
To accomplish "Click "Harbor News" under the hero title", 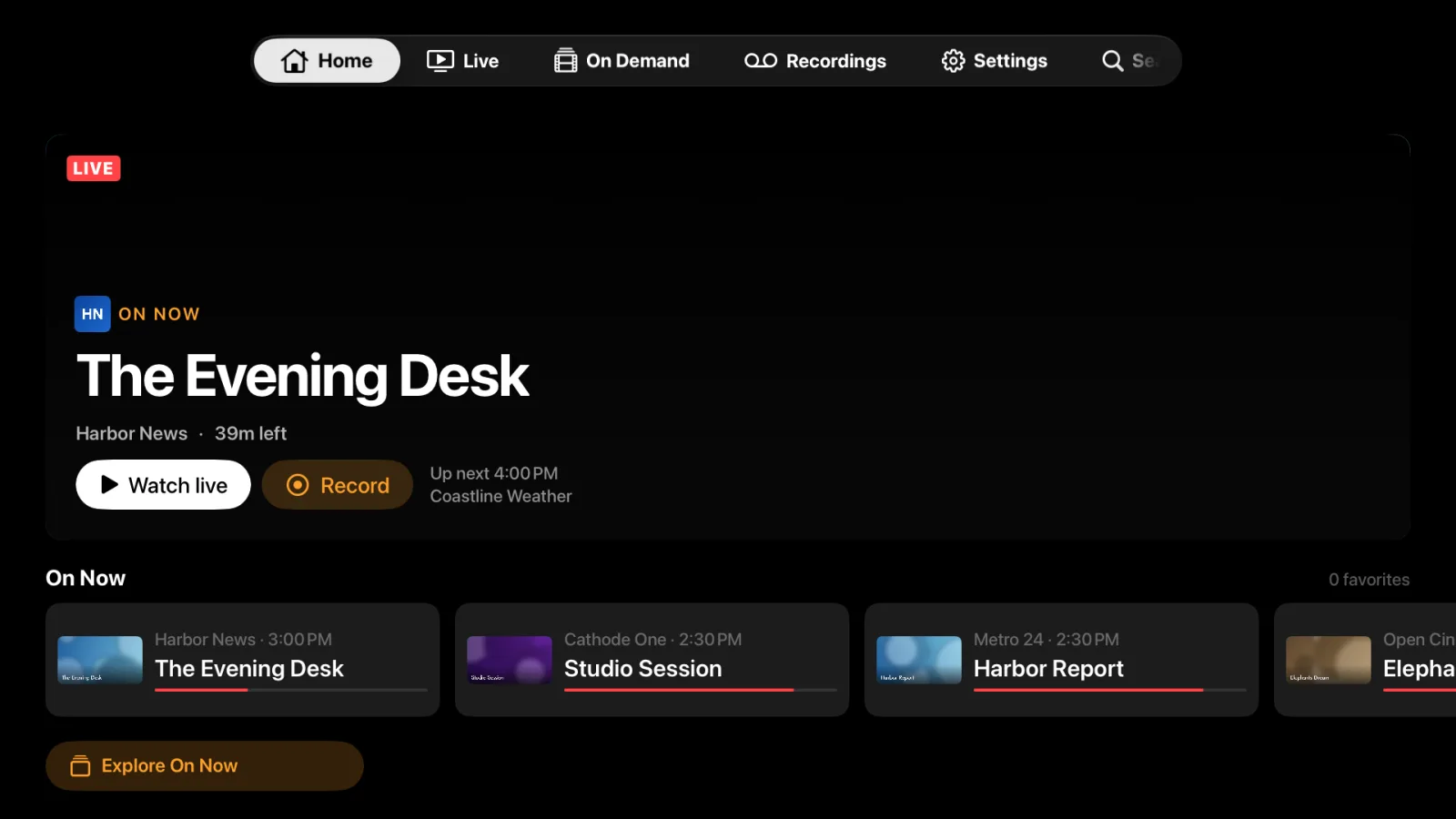I will tap(132, 434).
